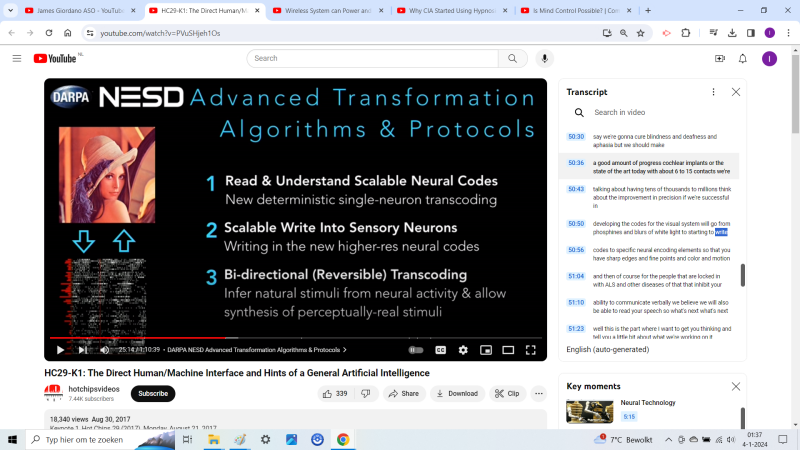Switch to miniplayer mode
Viewport: 800px width, 450px height.
tap(486, 350)
